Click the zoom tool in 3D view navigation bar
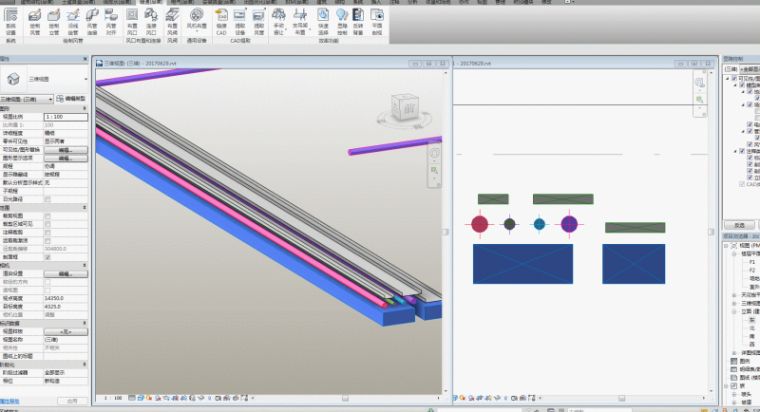 [x=434, y=171]
